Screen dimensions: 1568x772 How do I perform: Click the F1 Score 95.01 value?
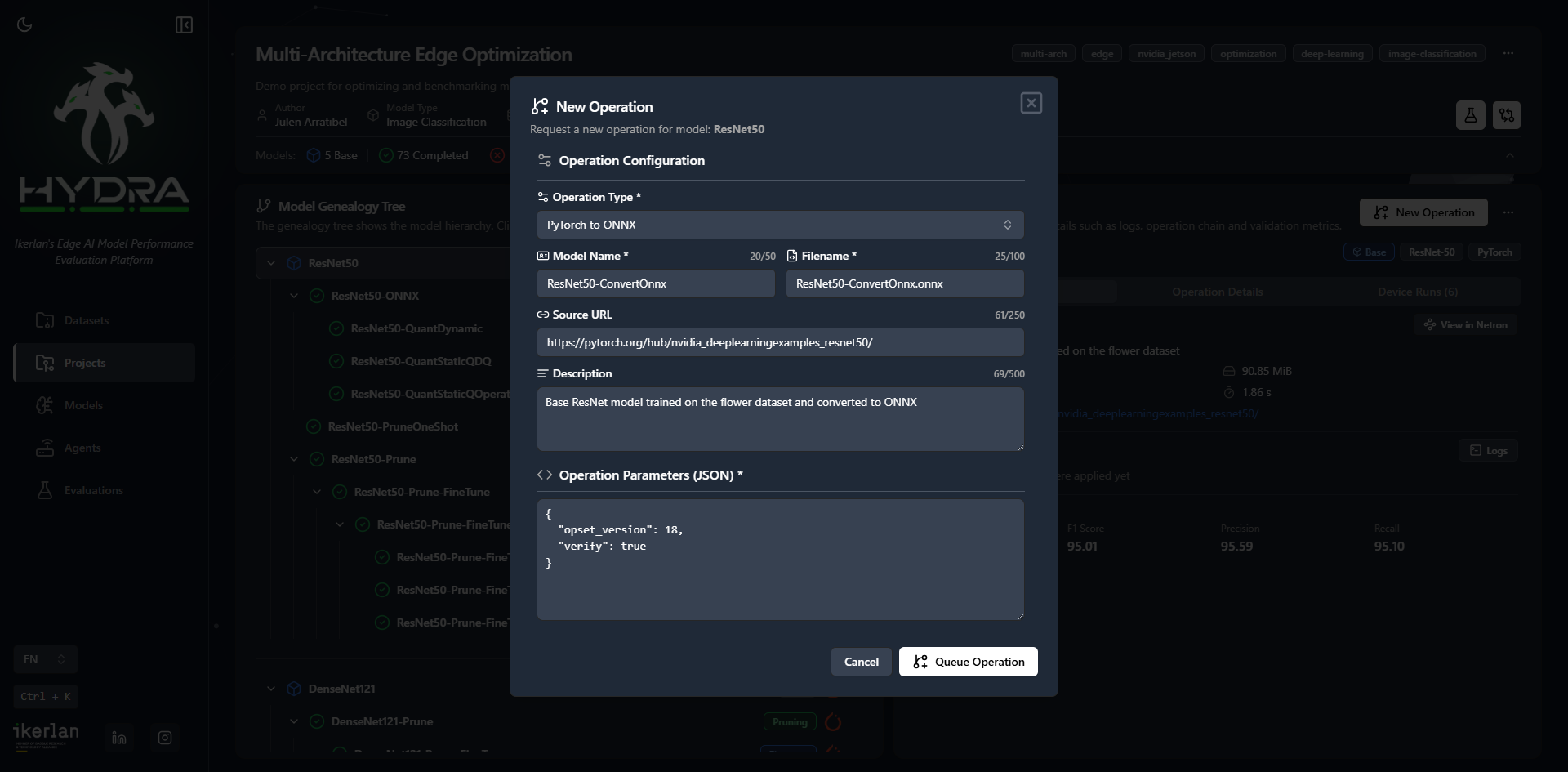click(x=1082, y=547)
